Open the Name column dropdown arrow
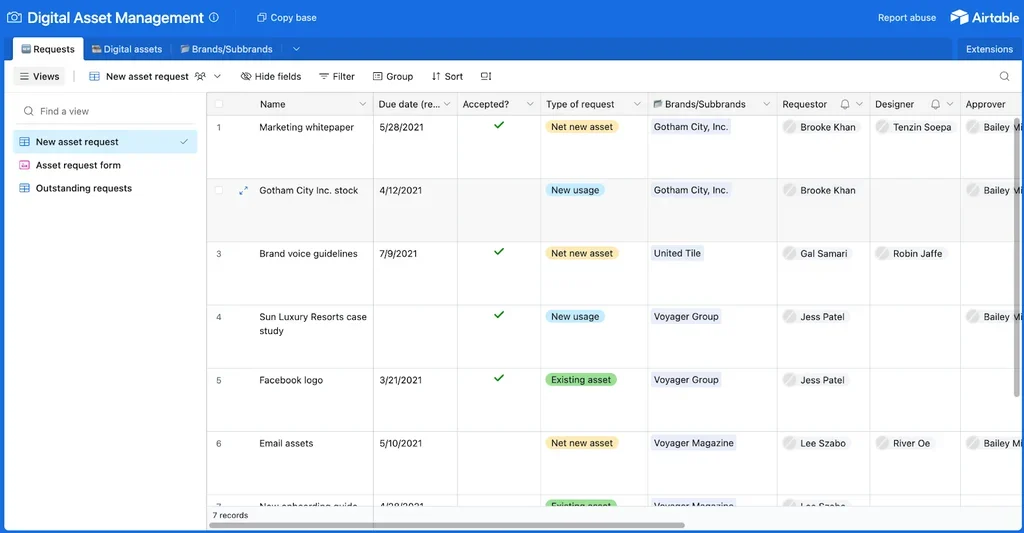This screenshot has width=1024, height=533. point(362,105)
